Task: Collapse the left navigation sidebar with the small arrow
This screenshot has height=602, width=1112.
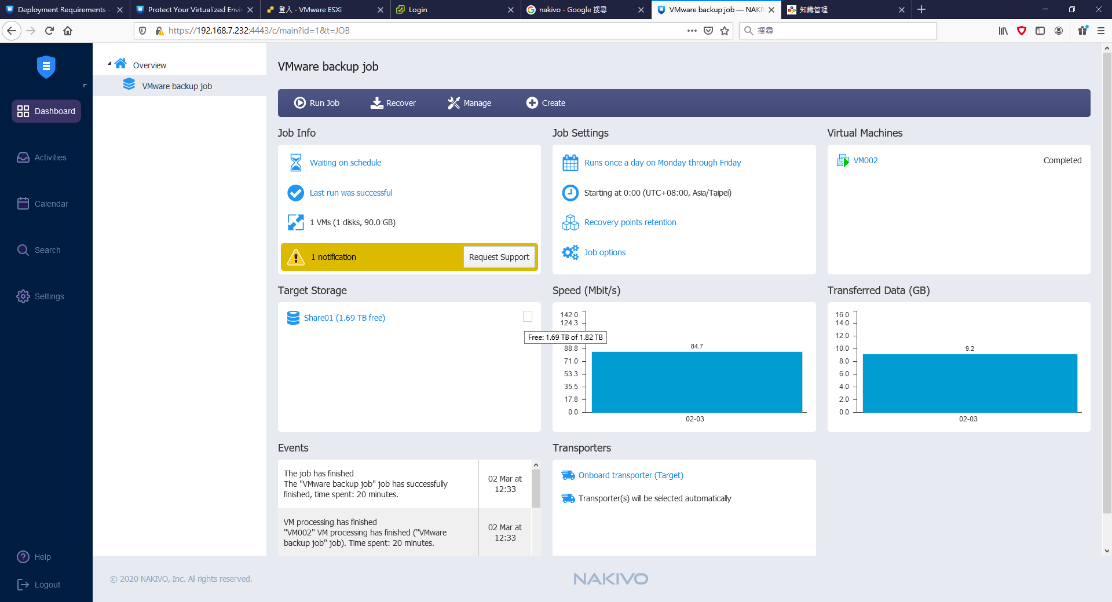Action: tap(84, 86)
